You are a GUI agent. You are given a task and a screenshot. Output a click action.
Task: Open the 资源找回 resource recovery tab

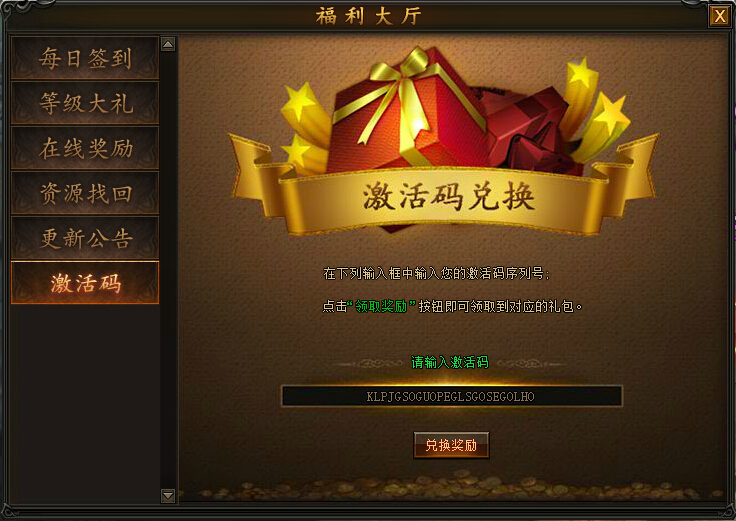pos(85,193)
